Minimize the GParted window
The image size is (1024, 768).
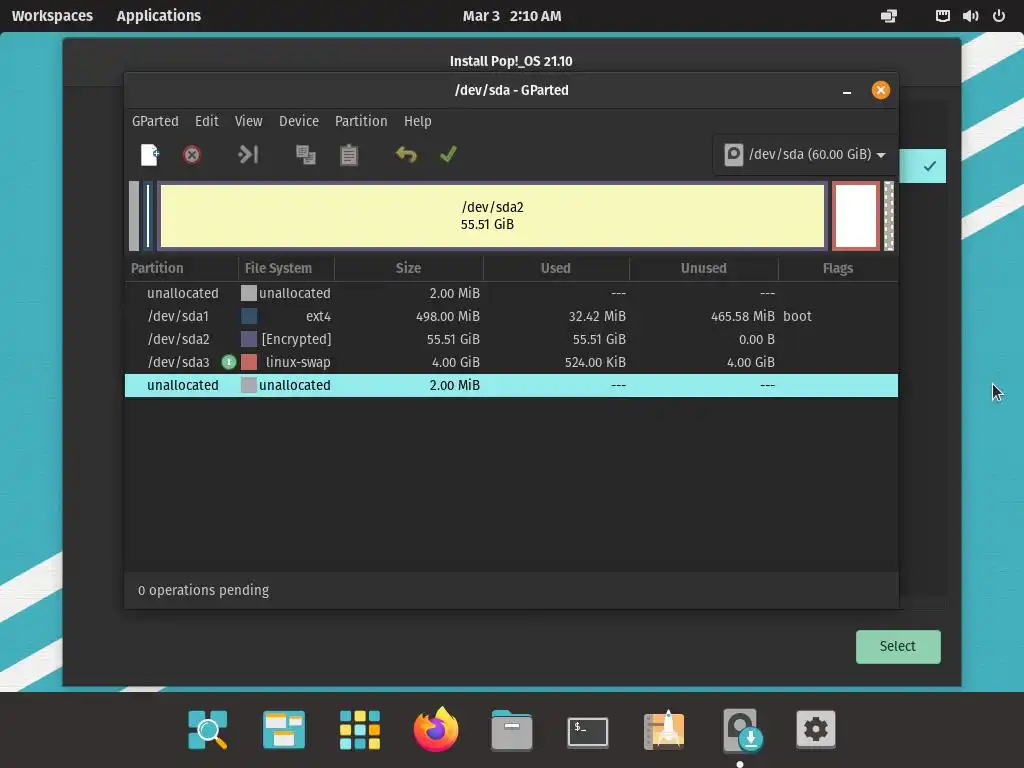[x=846, y=91]
